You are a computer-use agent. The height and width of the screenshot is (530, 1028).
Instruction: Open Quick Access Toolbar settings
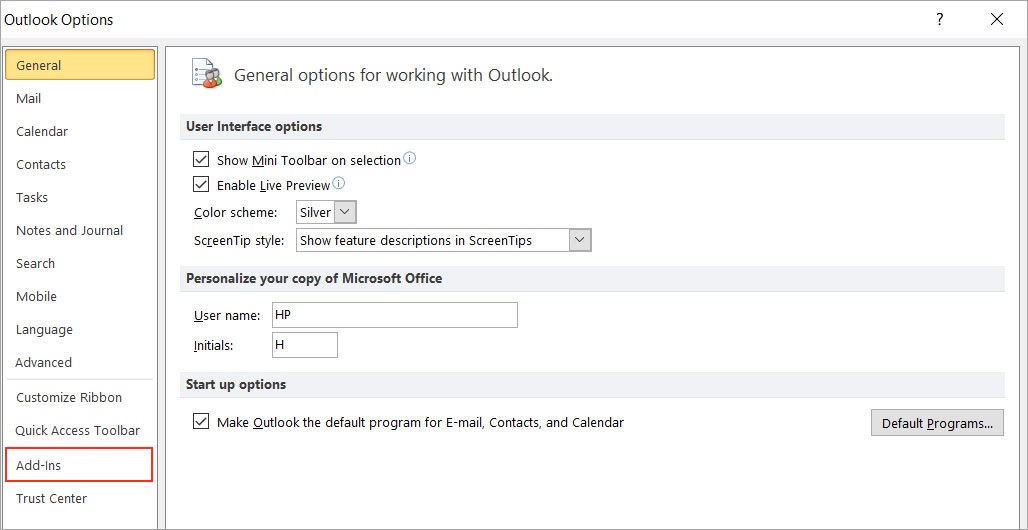click(x=78, y=430)
